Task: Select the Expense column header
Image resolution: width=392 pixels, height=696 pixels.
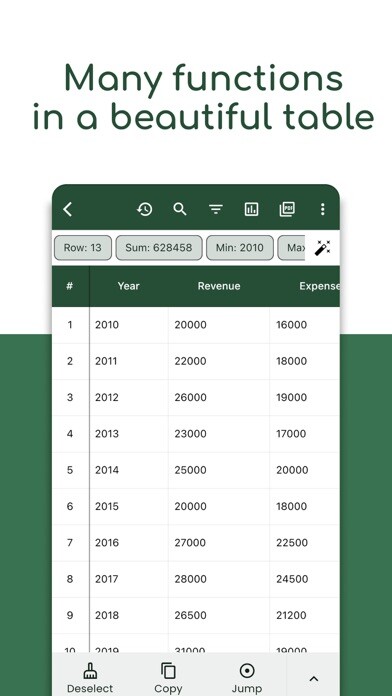Action: 305,286
